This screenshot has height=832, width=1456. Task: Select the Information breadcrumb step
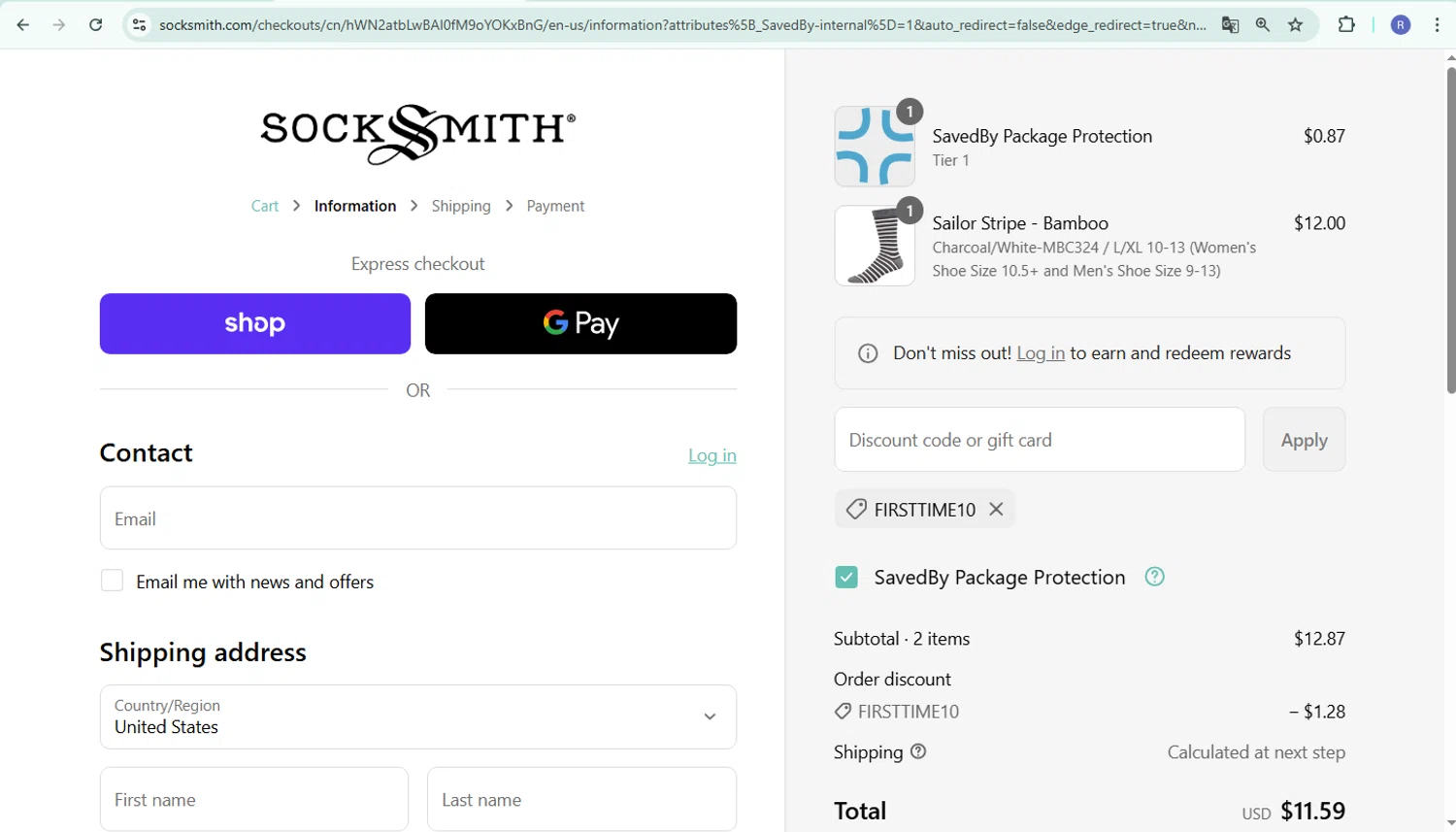point(355,206)
